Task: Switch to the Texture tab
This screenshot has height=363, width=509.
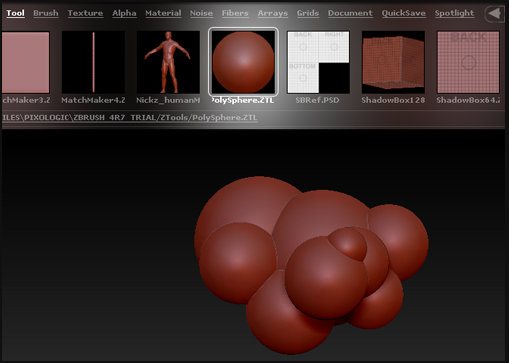Action: point(85,13)
